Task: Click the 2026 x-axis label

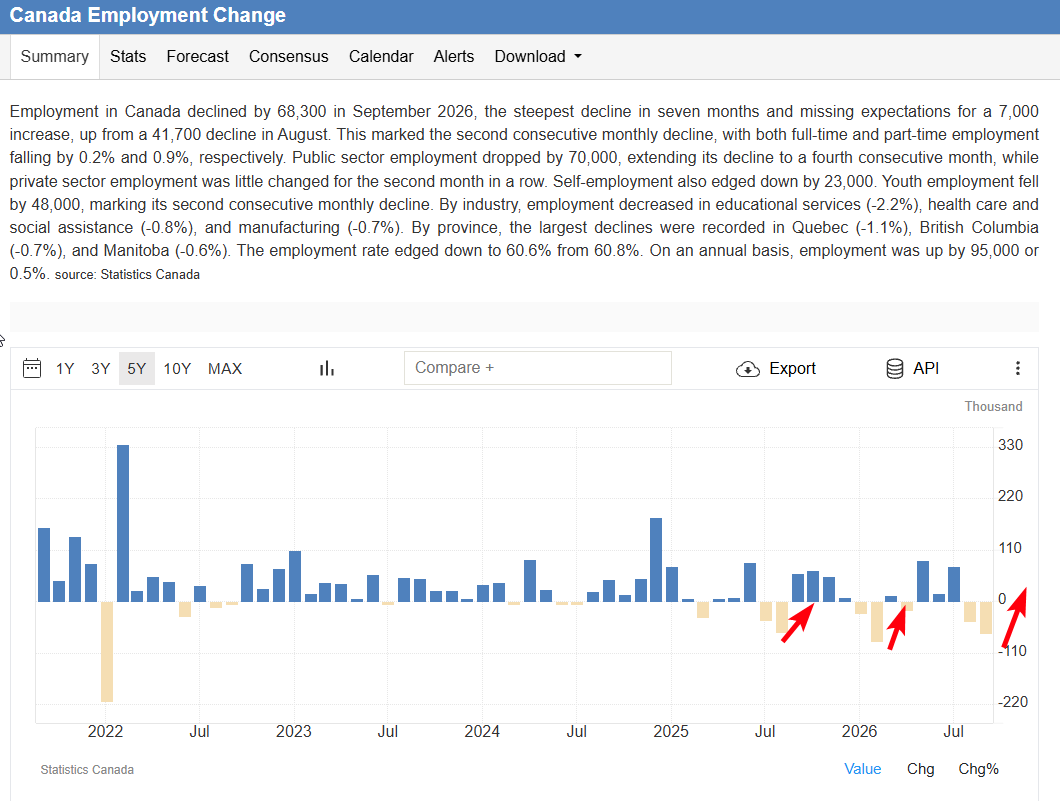Action: (859, 731)
